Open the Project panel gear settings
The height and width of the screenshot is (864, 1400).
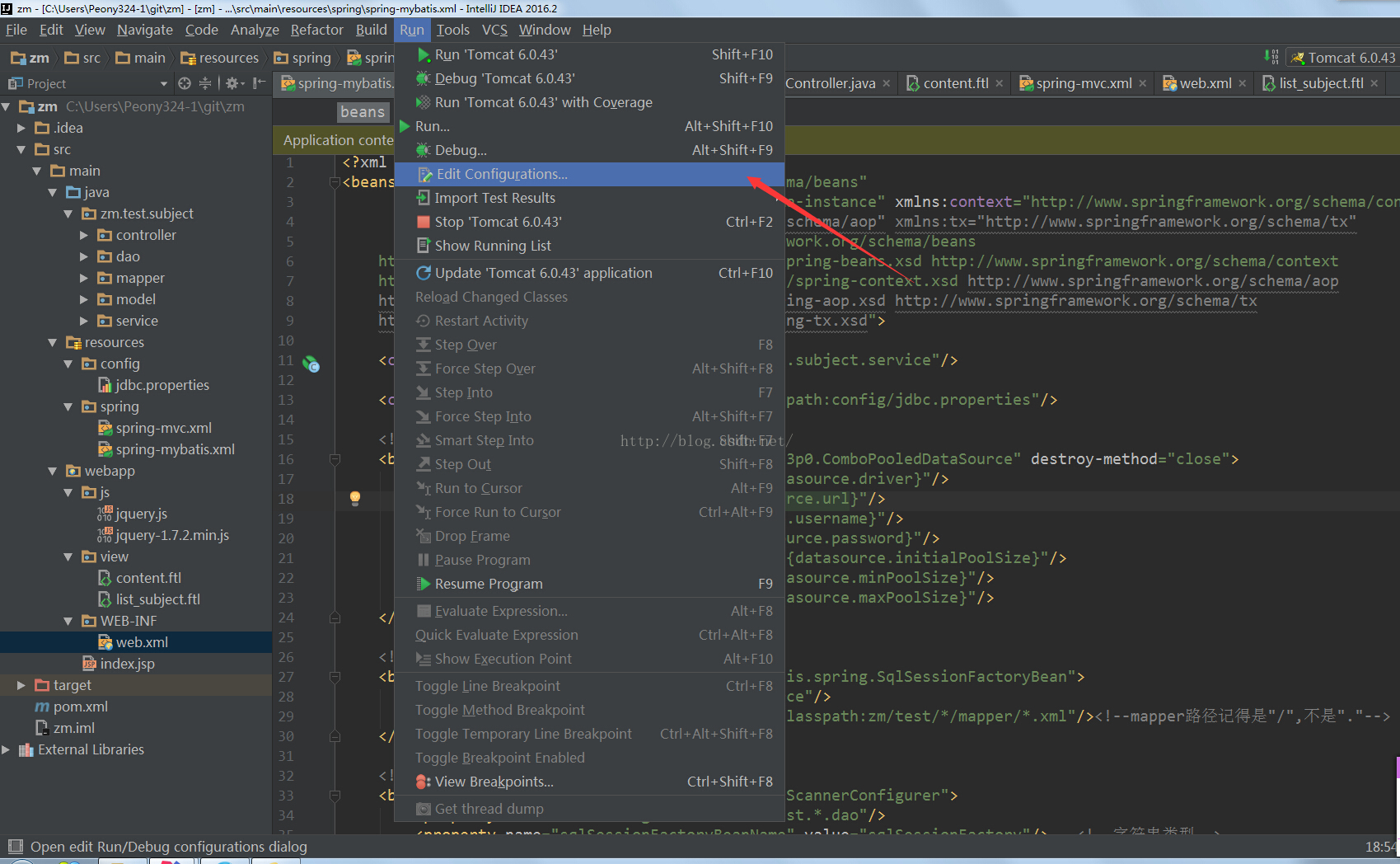click(x=232, y=83)
